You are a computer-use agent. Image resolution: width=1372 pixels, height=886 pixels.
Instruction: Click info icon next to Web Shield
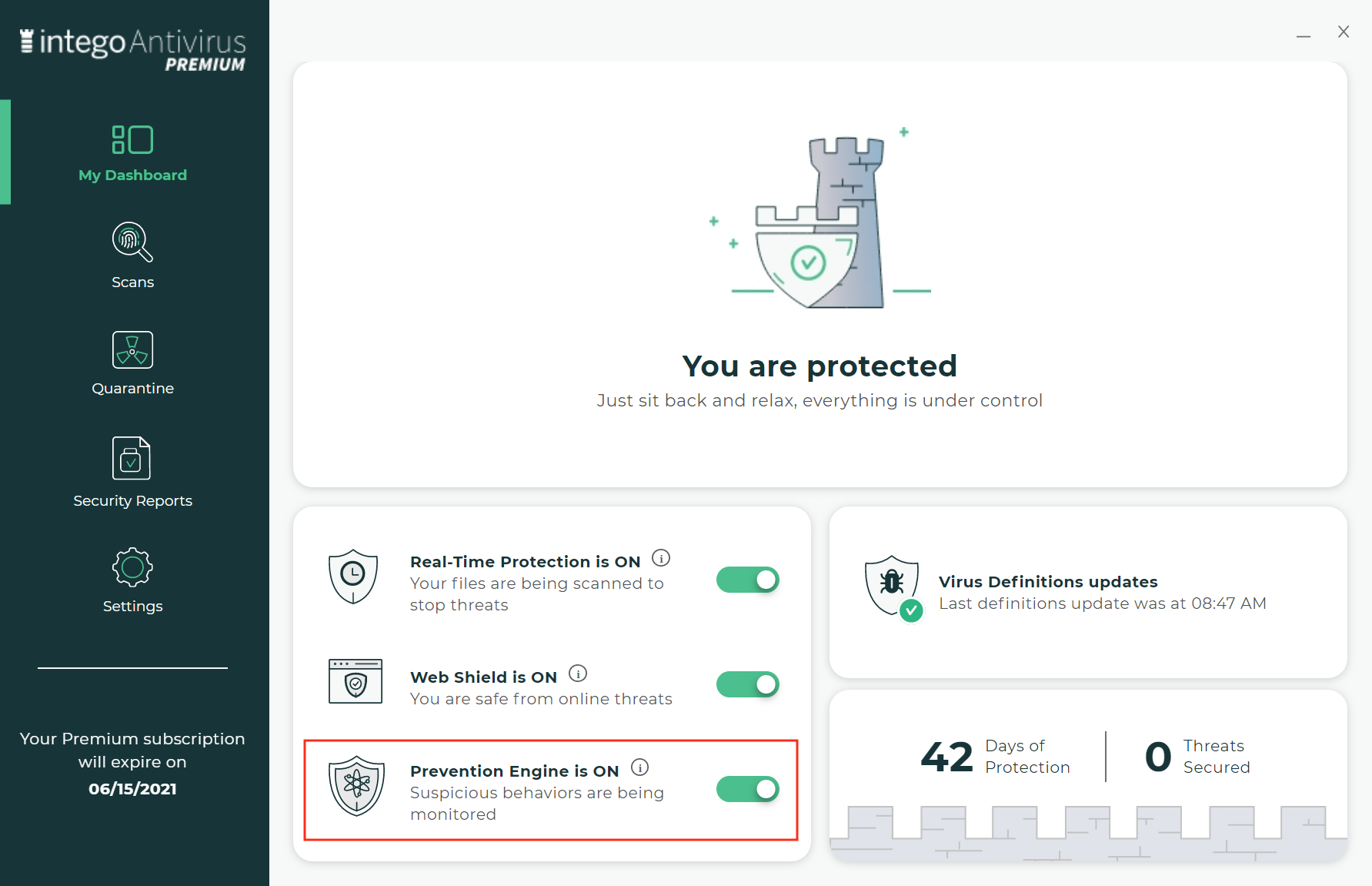578,674
